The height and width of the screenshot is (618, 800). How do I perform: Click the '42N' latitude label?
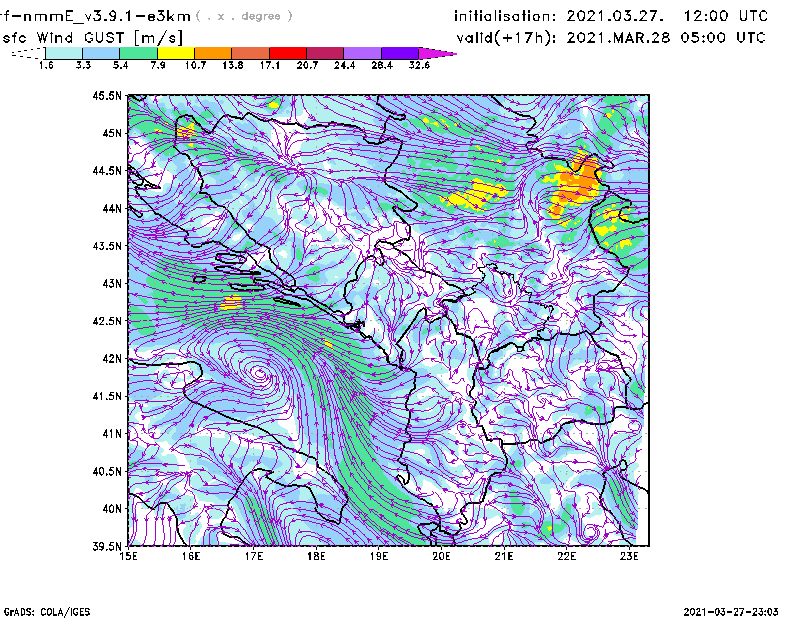point(112,358)
